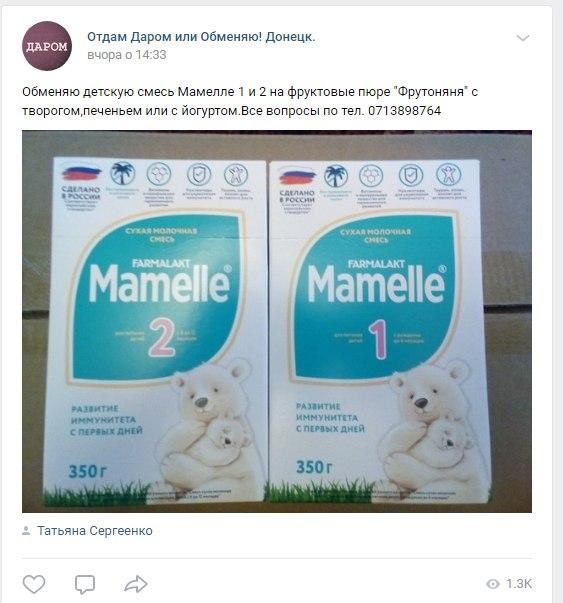Open the Mamelle formula photo

pos(277,321)
